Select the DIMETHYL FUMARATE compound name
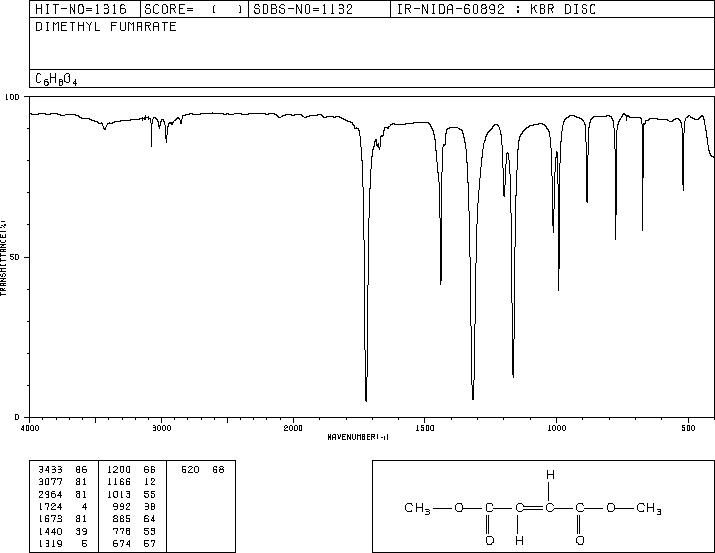715x553 pixels. pyautogui.click(x=106, y=27)
